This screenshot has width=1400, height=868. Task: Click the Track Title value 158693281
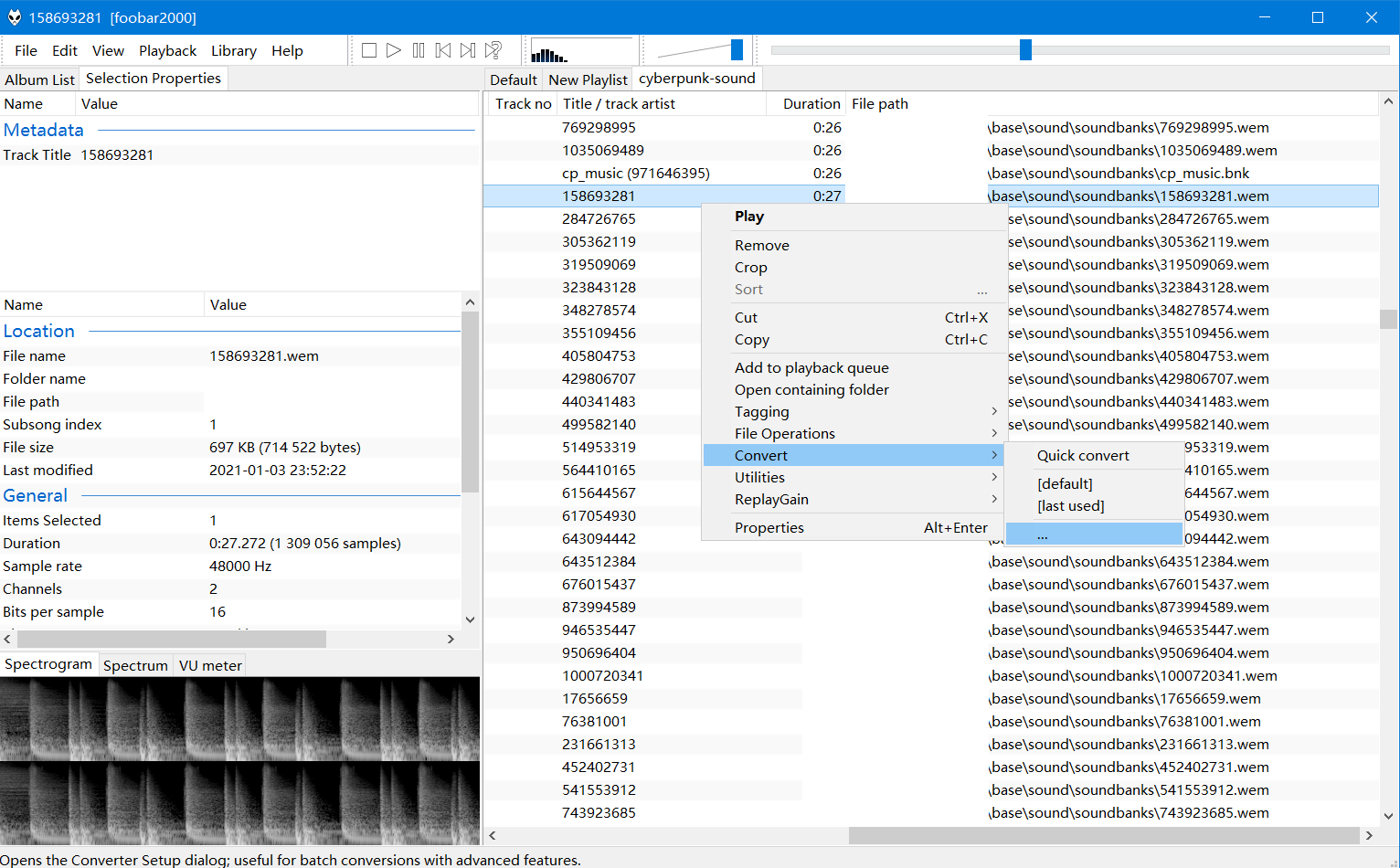pyautogui.click(x=117, y=154)
